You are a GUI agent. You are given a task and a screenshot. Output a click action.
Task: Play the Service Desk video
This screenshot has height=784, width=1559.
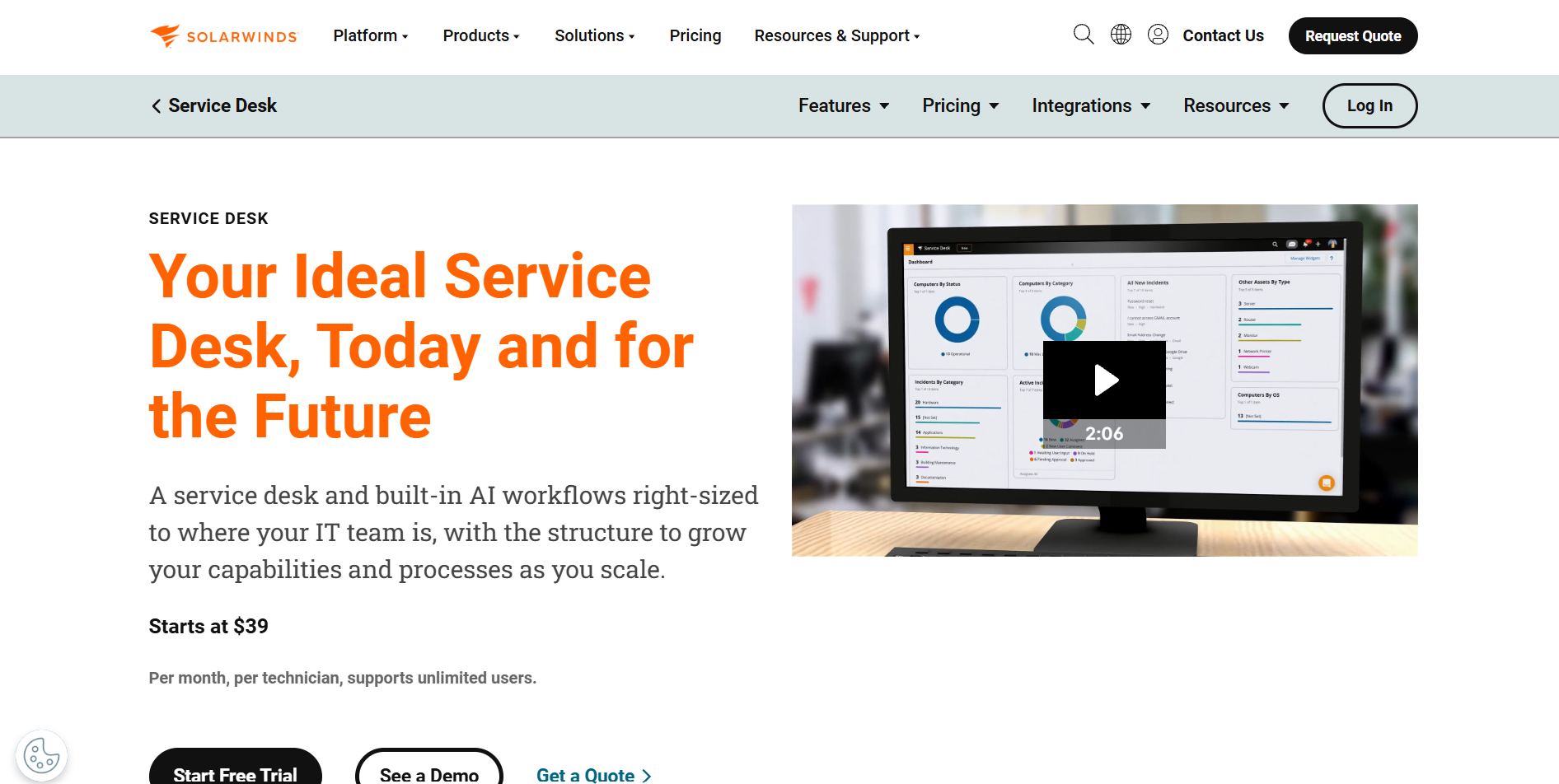[1104, 380]
